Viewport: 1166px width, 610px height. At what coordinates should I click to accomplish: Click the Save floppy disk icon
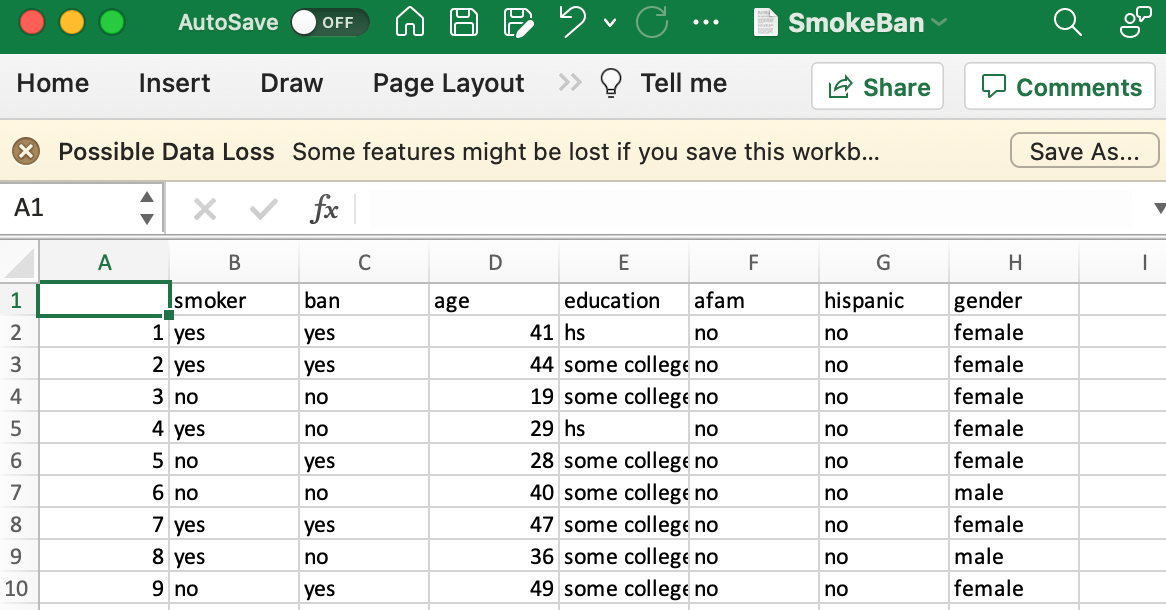(463, 22)
